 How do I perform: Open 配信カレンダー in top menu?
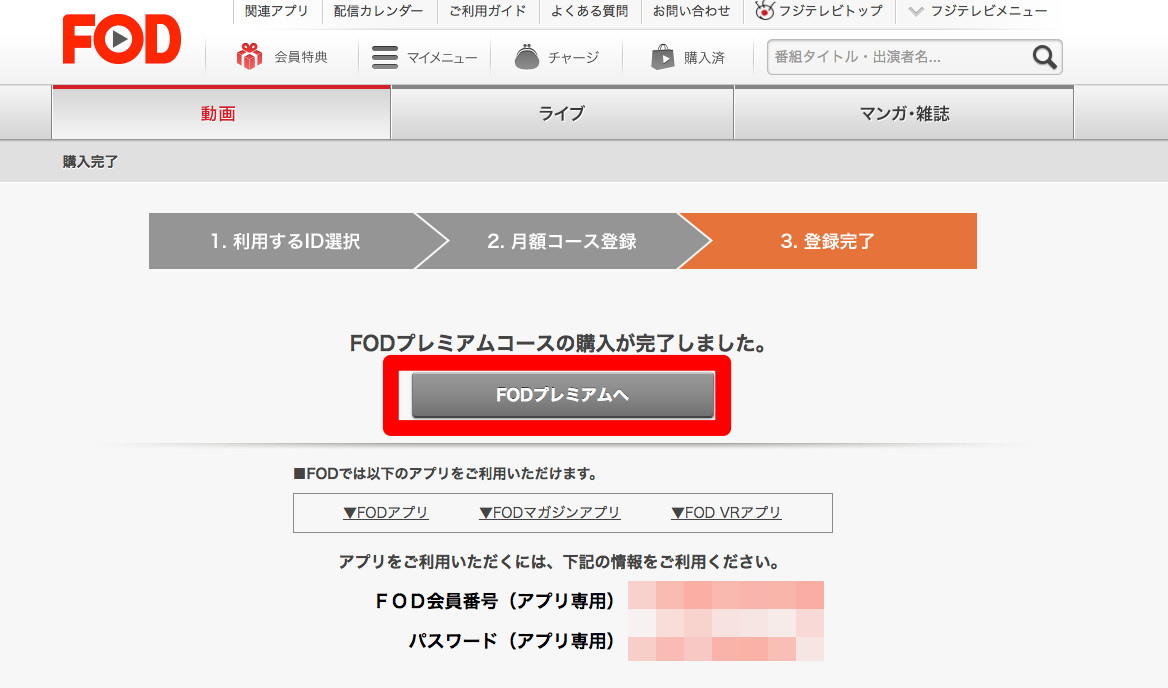coord(378,11)
